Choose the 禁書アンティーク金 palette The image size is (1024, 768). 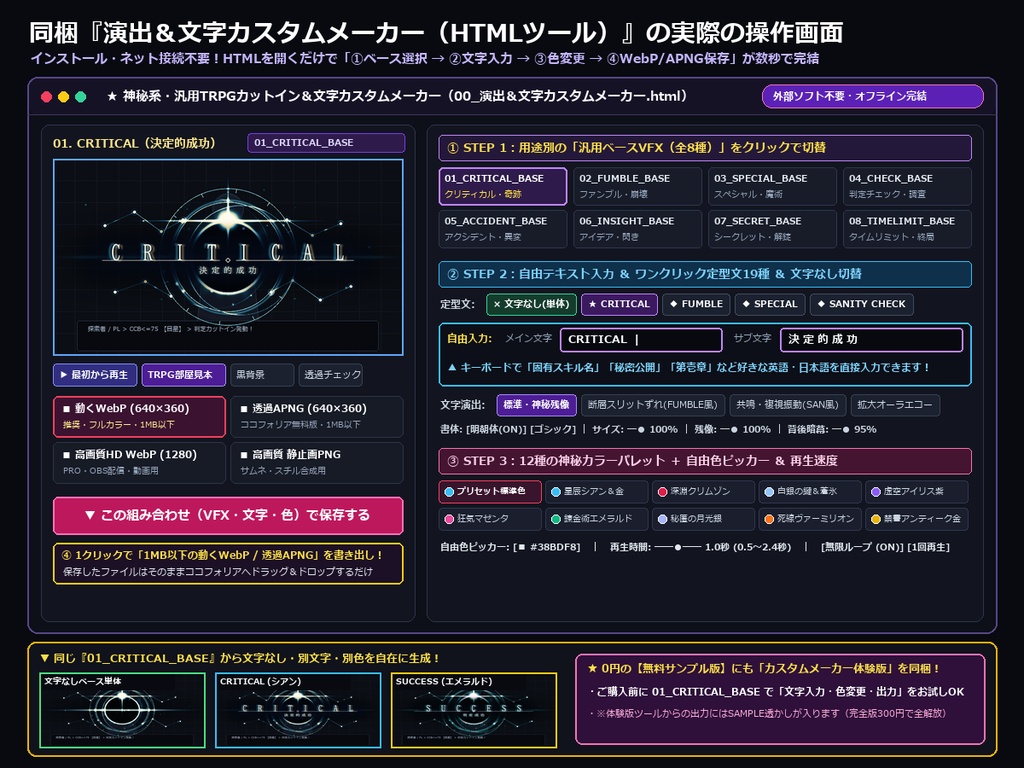coord(917,519)
